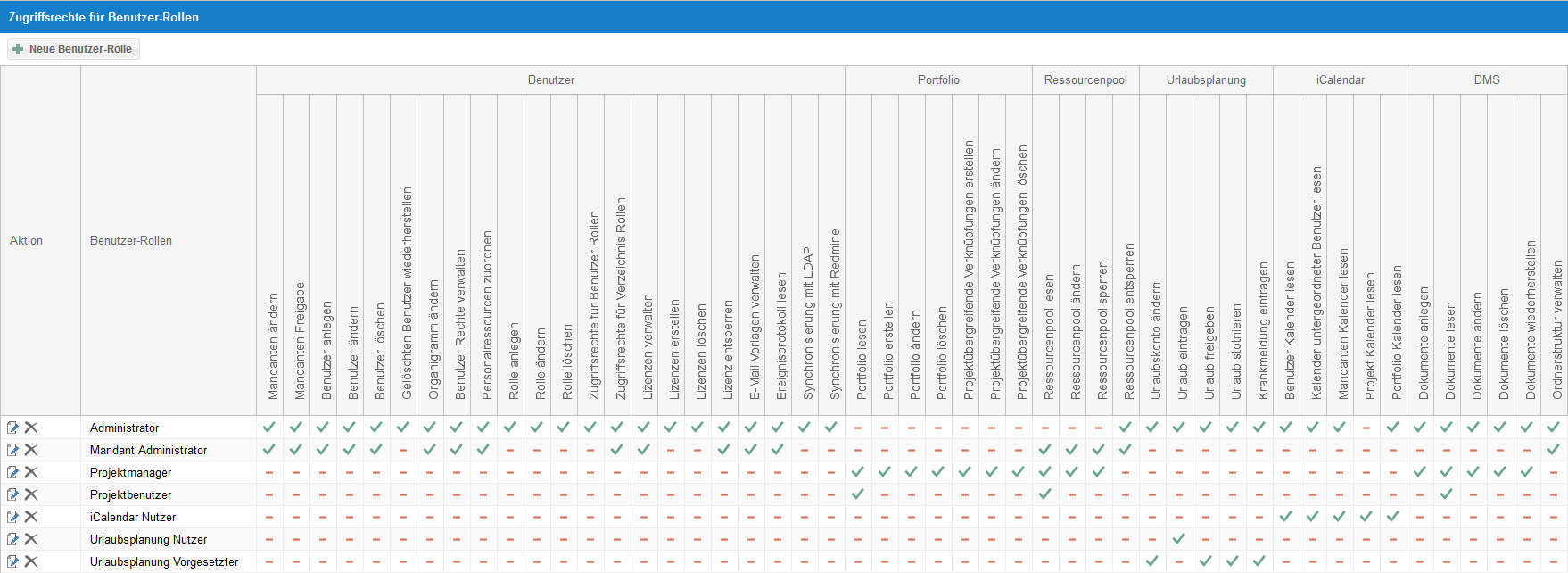
Task: Edit the Urlaubsplanung Vorgesetzter role
Action: (12, 561)
